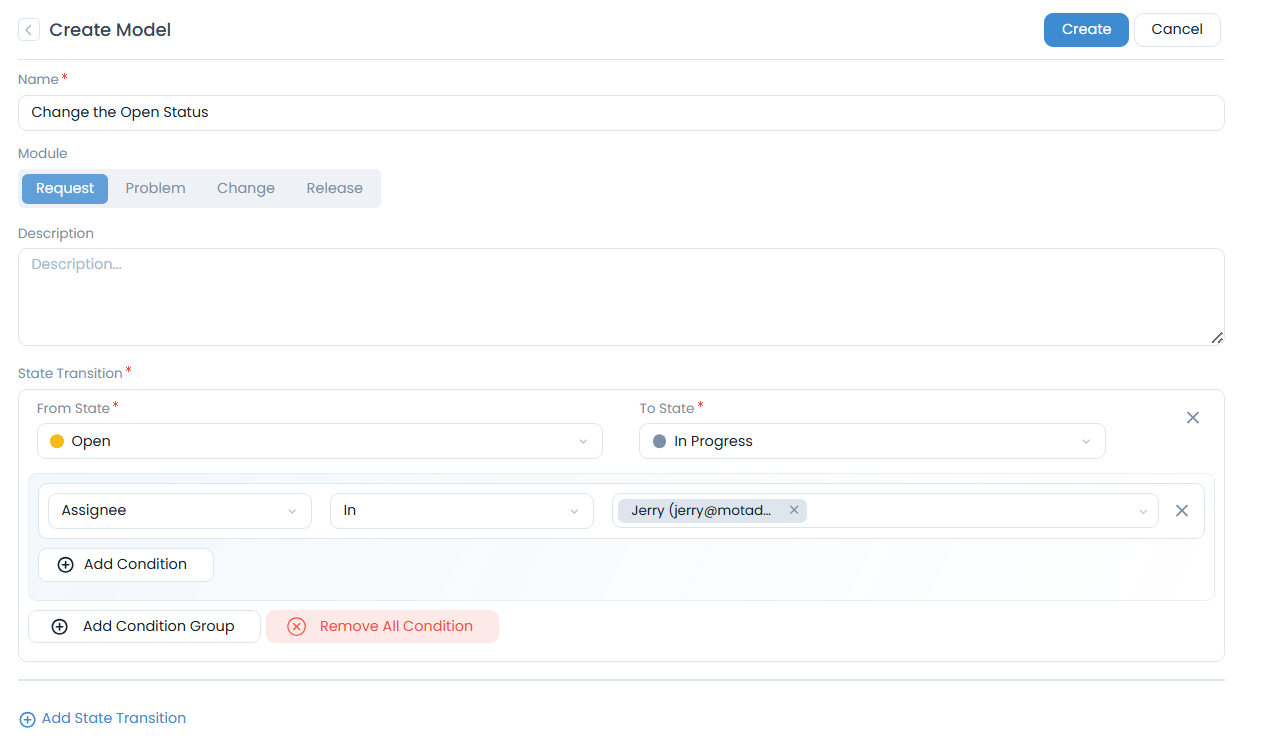Image resolution: width=1262 pixels, height=753 pixels.
Task: Click the plus icon in Add Condition
Action: (66, 565)
